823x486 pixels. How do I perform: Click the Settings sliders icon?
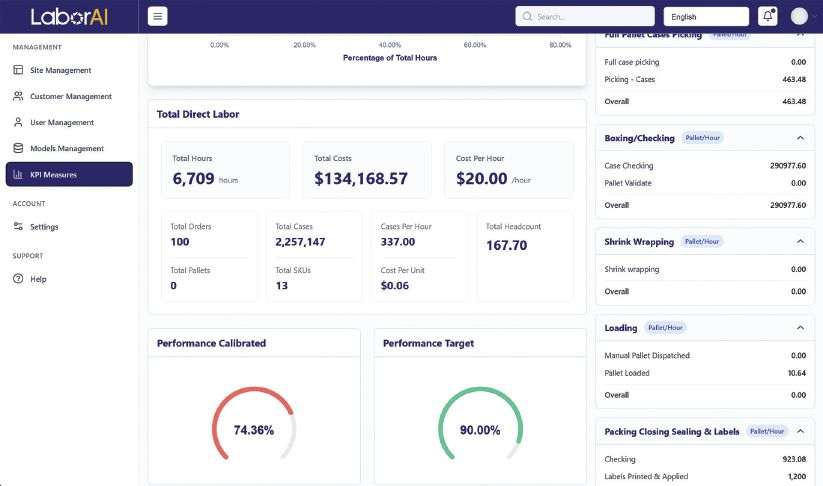pos(18,226)
